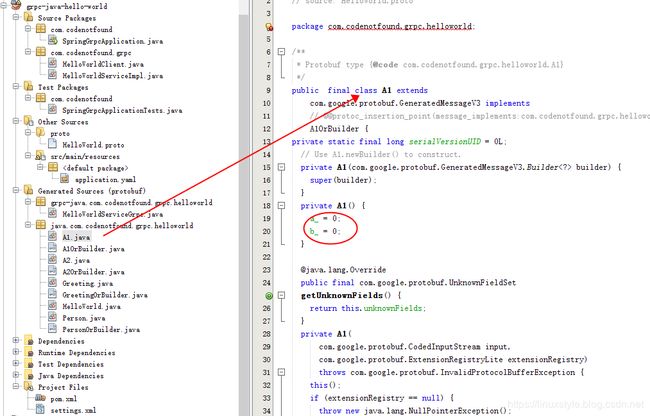Expand the Test Dependencies node
Screen dimensions: 650x416
(16, 364)
